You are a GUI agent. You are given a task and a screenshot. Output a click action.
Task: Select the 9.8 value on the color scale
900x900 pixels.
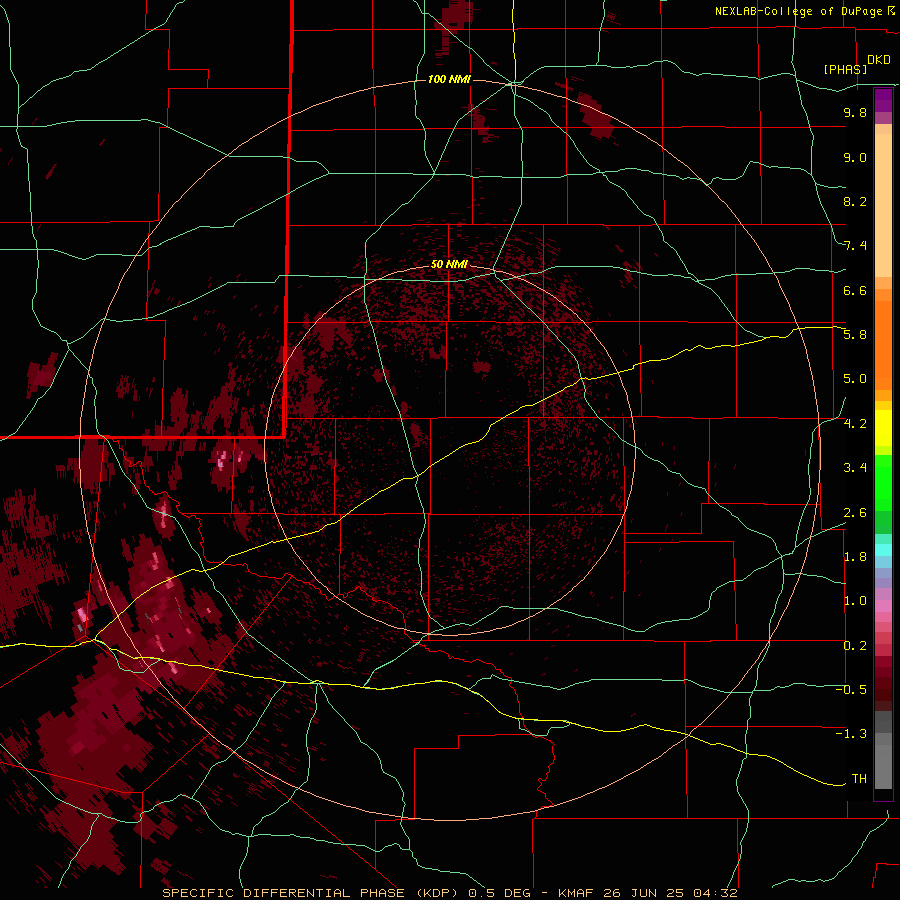coord(855,112)
